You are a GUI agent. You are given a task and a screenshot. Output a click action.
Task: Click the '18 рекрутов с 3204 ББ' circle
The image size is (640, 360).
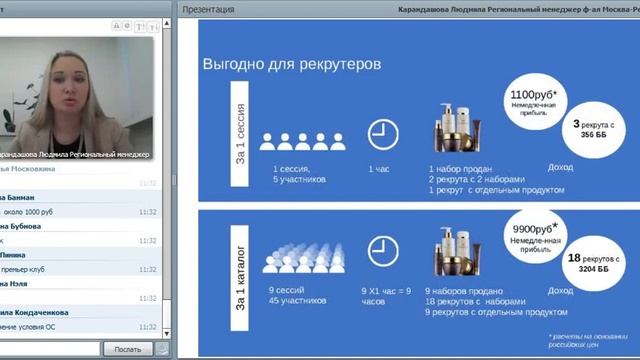click(593, 263)
